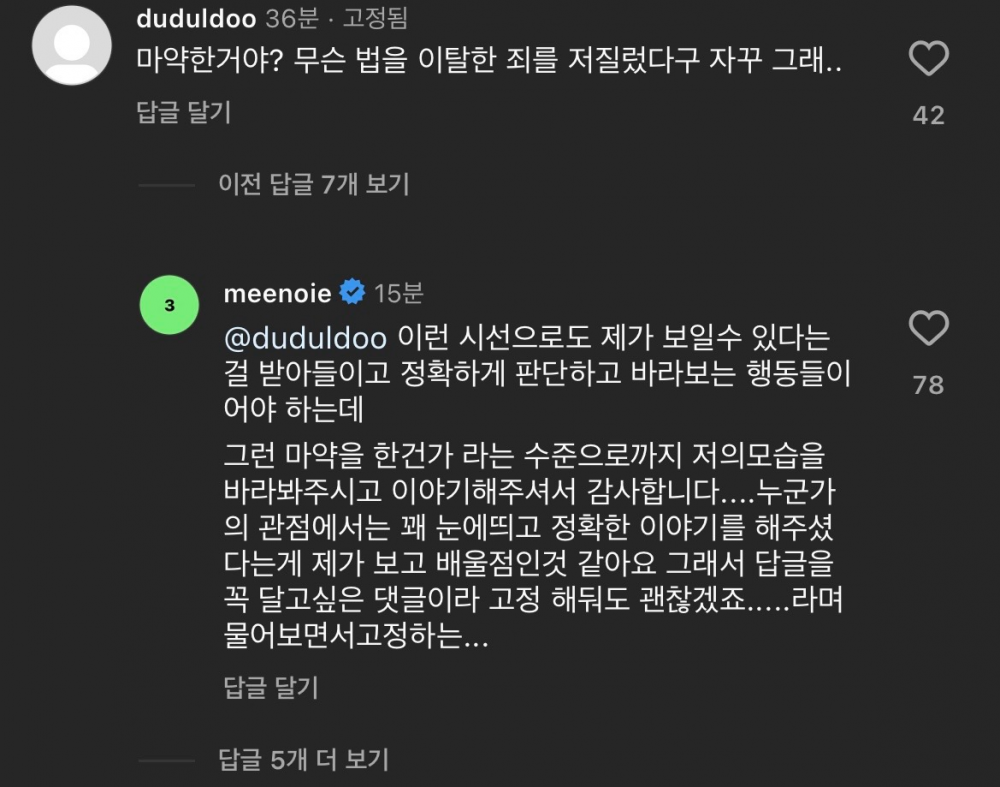Expand 5 more replies (답글 5개 더 보기)
The height and width of the screenshot is (787, 1000).
303,759
